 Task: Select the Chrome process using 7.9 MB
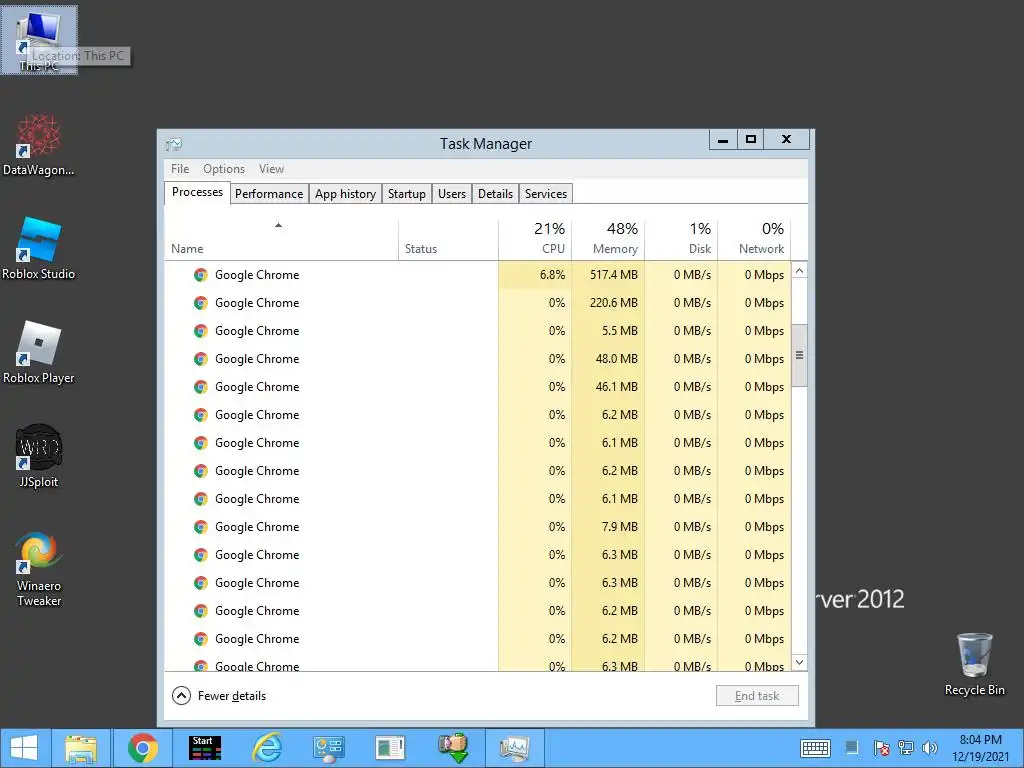click(478, 527)
